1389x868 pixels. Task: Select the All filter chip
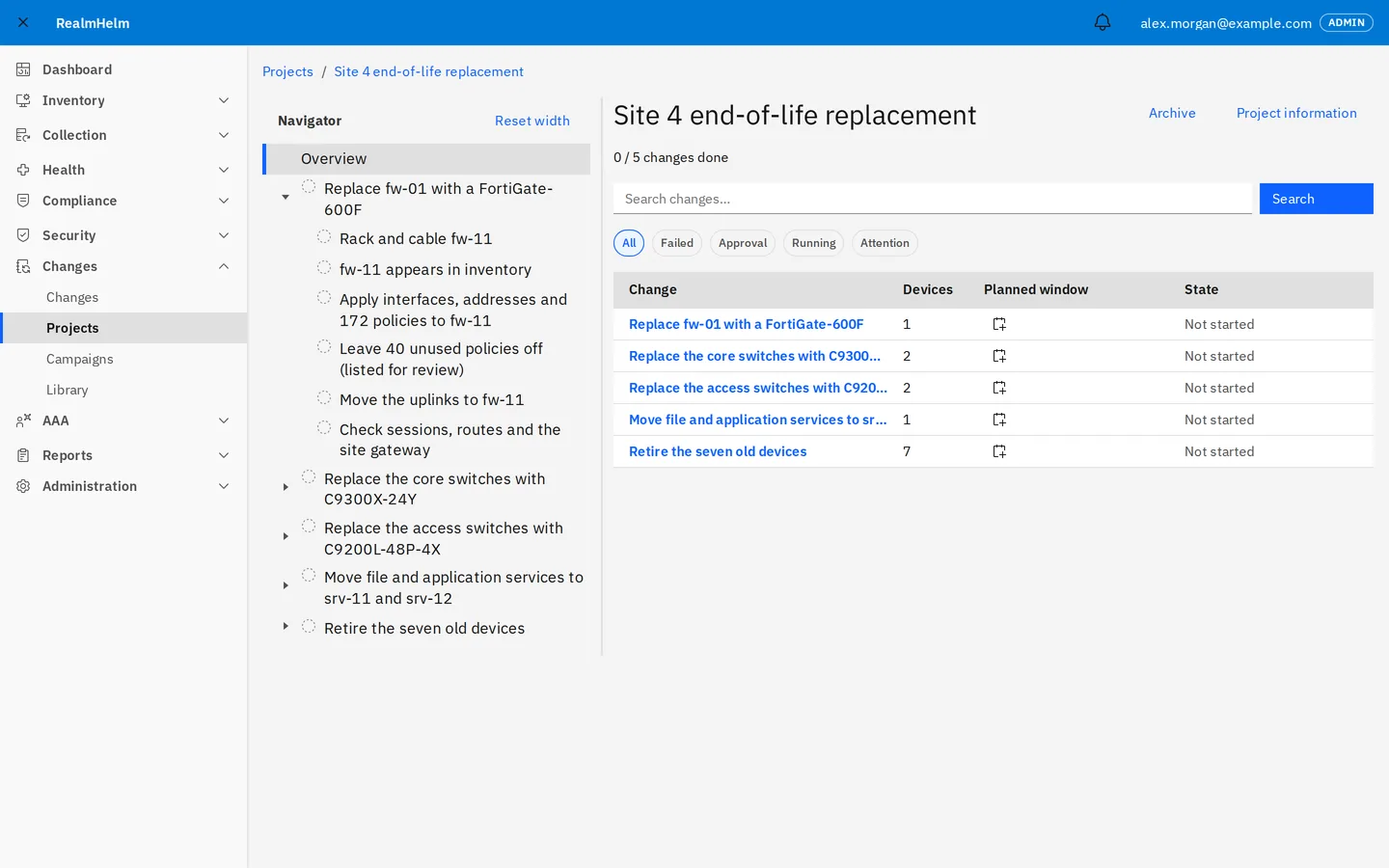[x=629, y=243]
